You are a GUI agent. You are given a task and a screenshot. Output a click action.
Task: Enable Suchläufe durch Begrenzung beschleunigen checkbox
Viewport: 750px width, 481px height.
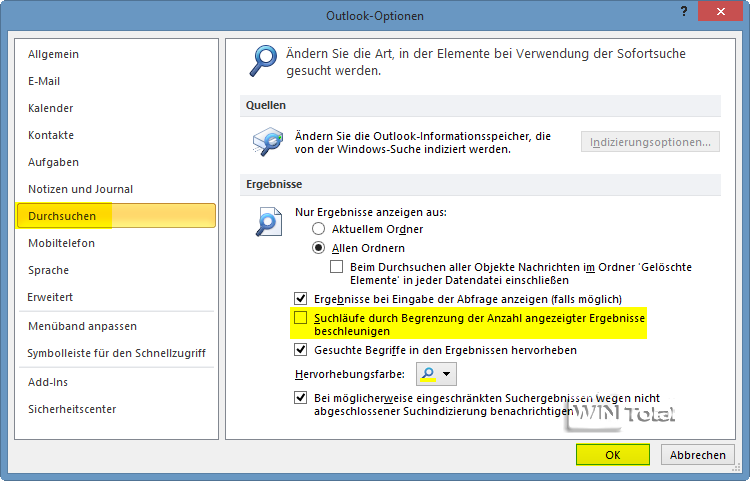coord(300,317)
